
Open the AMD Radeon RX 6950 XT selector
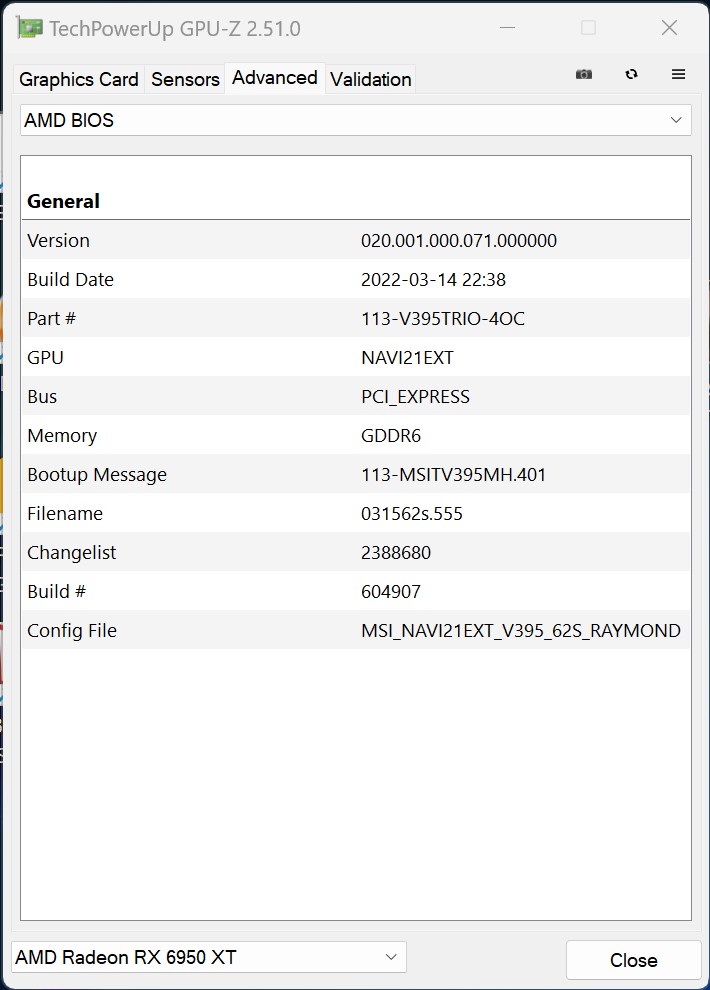[208, 957]
